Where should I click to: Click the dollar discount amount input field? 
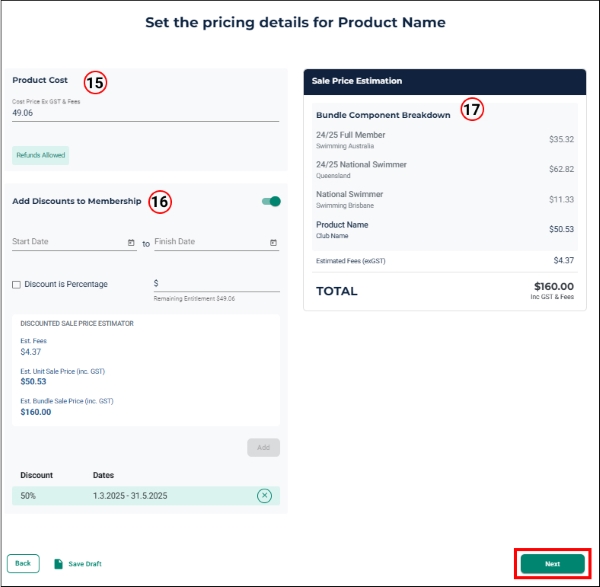[x=217, y=284]
